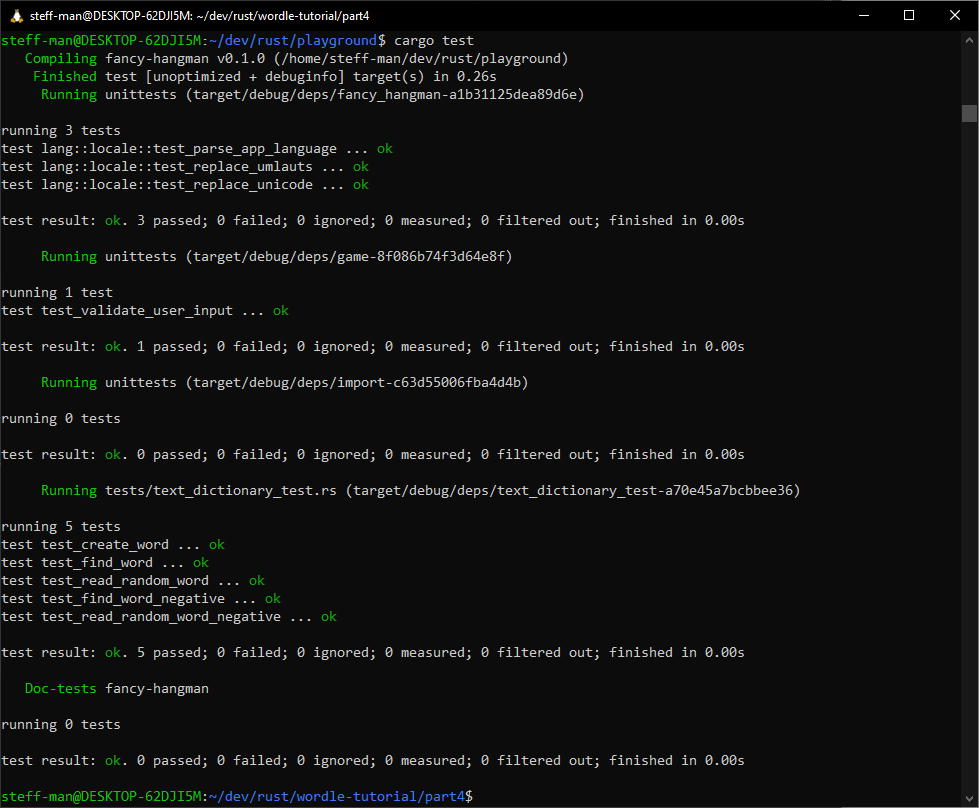The height and width of the screenshot is (808, 979).
Task: Click the test_validate_user_input result line
Action: click(145, 311)
